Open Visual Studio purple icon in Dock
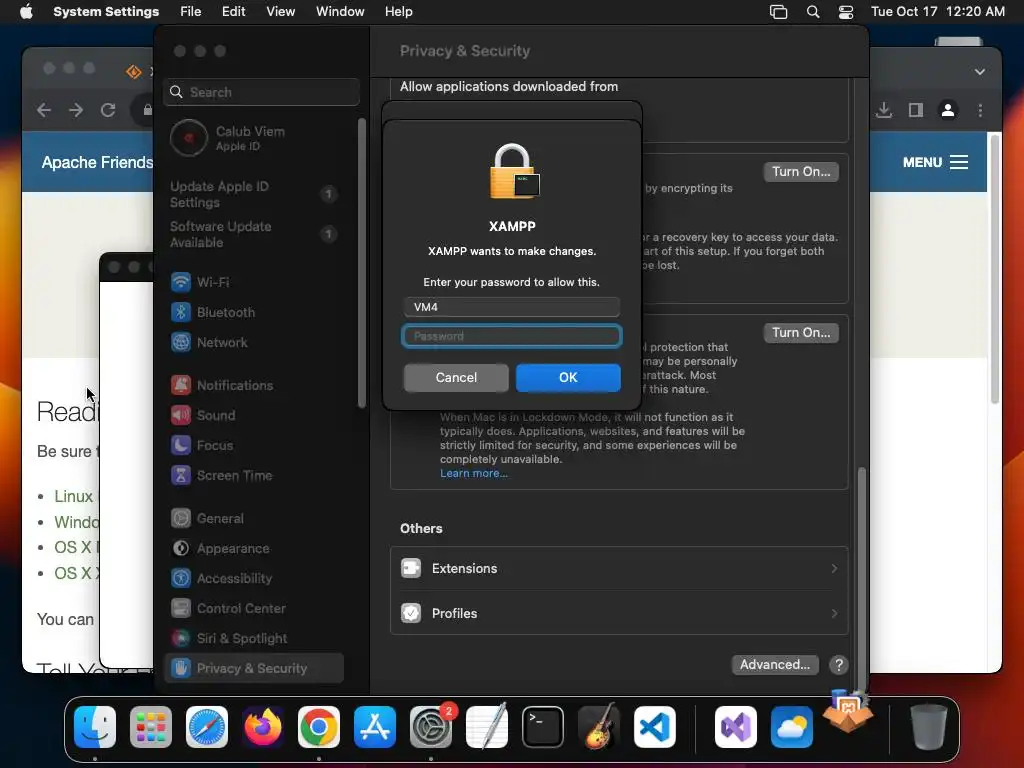The image size is (1024, 768). [x=736, y=727]
